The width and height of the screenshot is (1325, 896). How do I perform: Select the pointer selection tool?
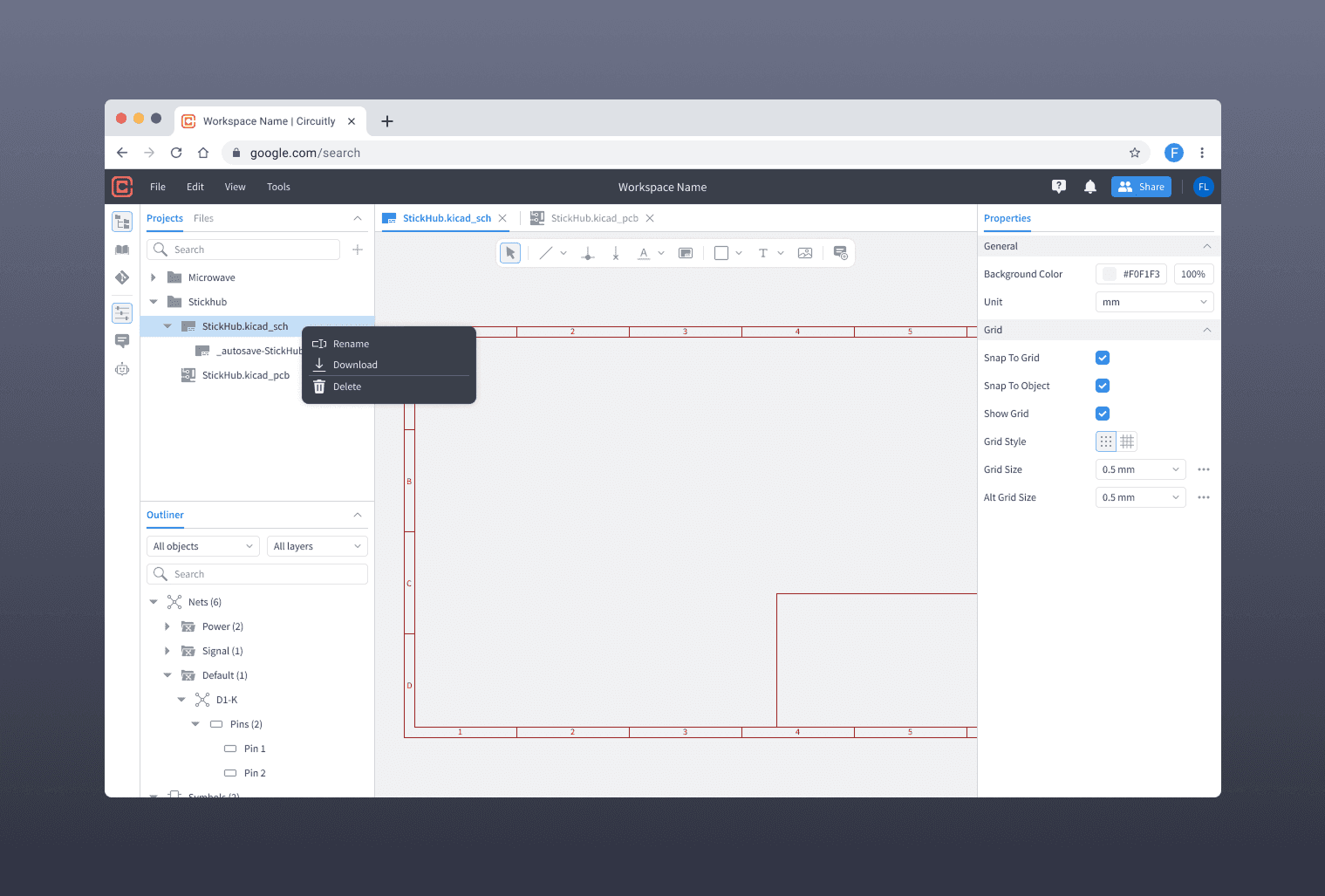(510, 253)
